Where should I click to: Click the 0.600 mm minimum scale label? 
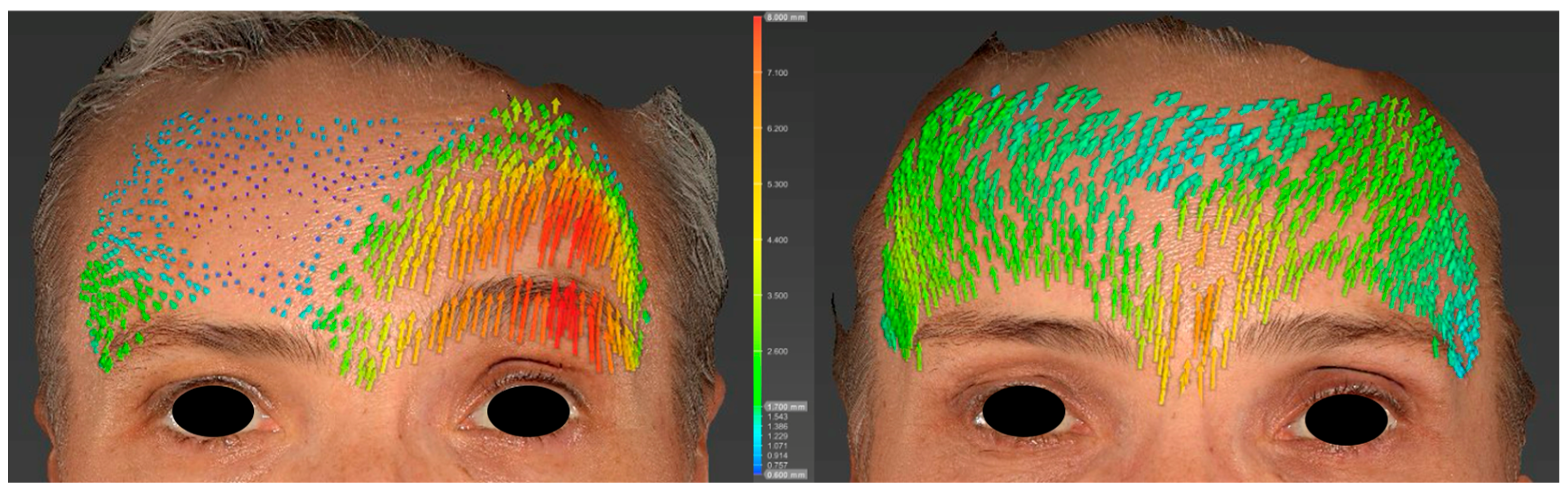(786, 475)
